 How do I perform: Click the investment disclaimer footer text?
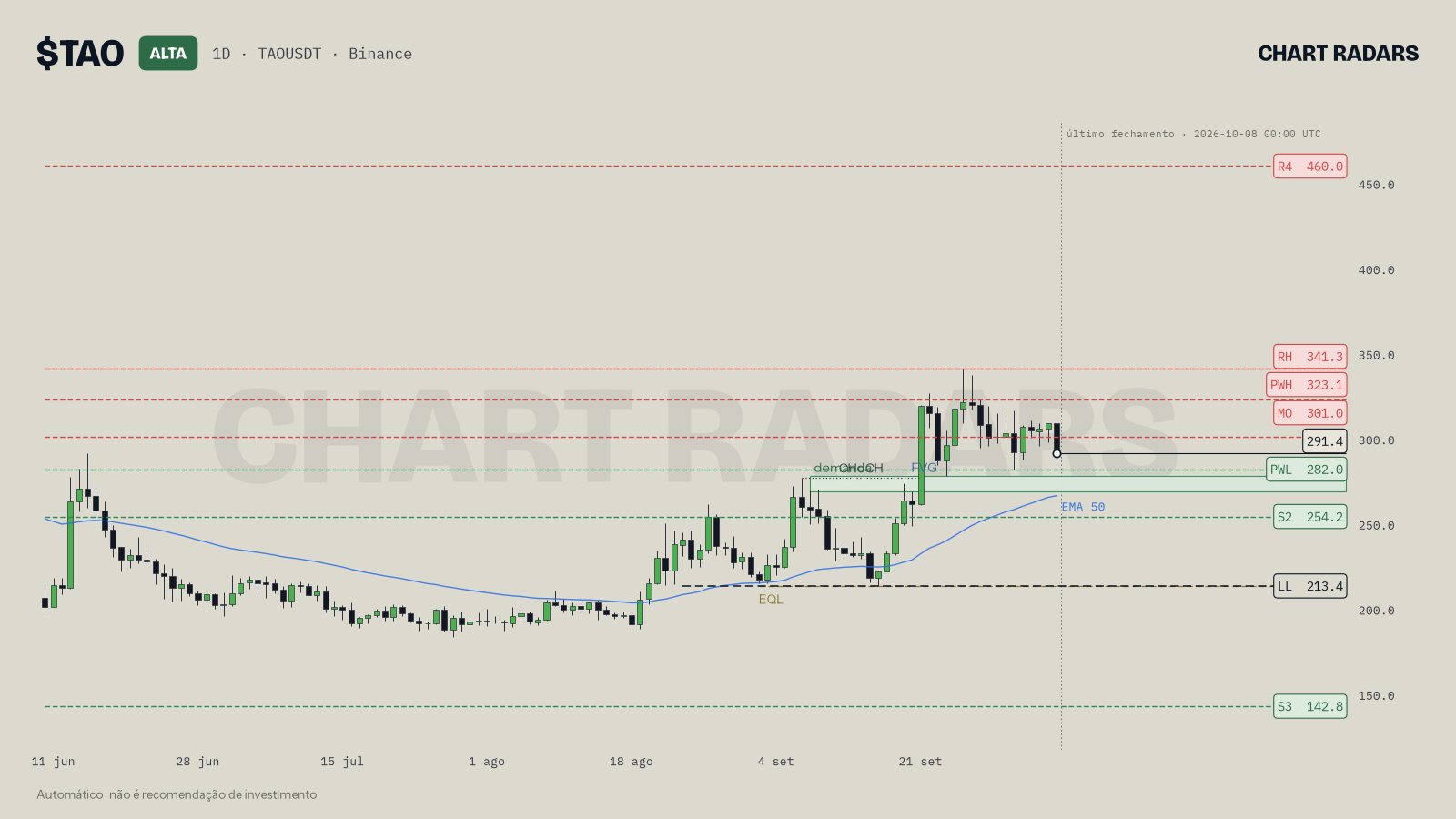coord(177,794)
